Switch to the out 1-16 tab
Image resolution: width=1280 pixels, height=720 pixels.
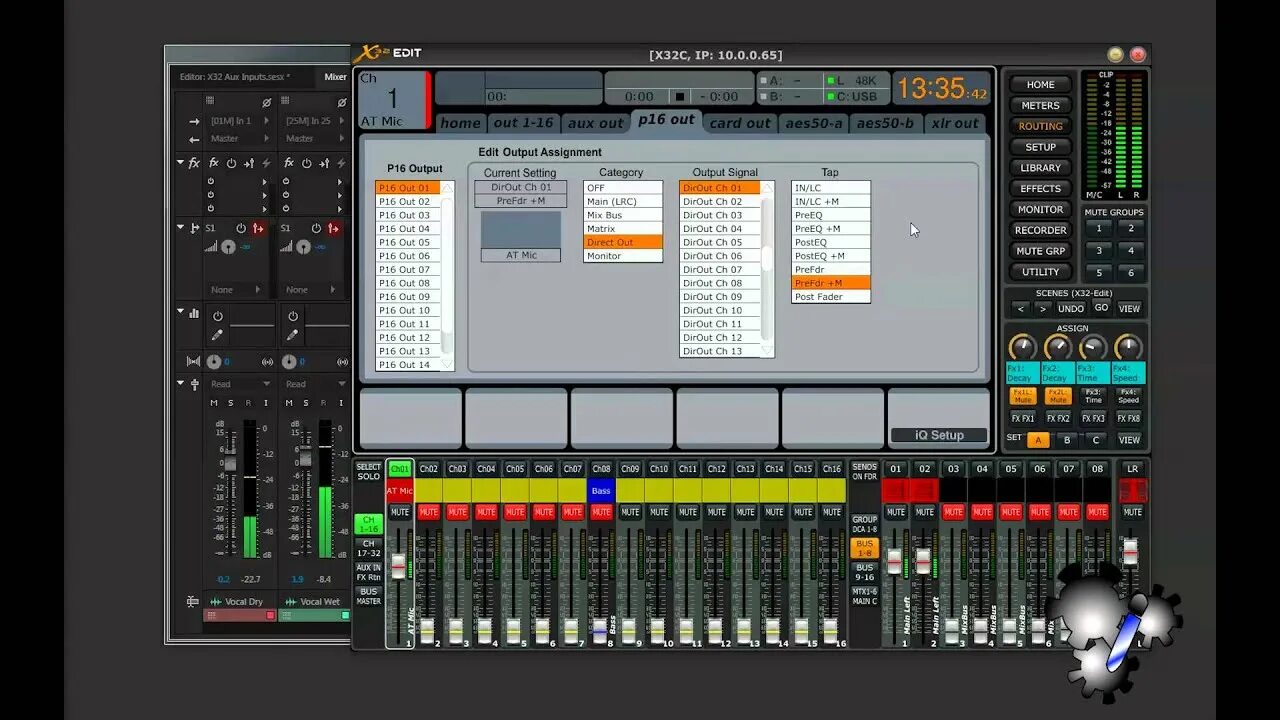coord(523,123)
